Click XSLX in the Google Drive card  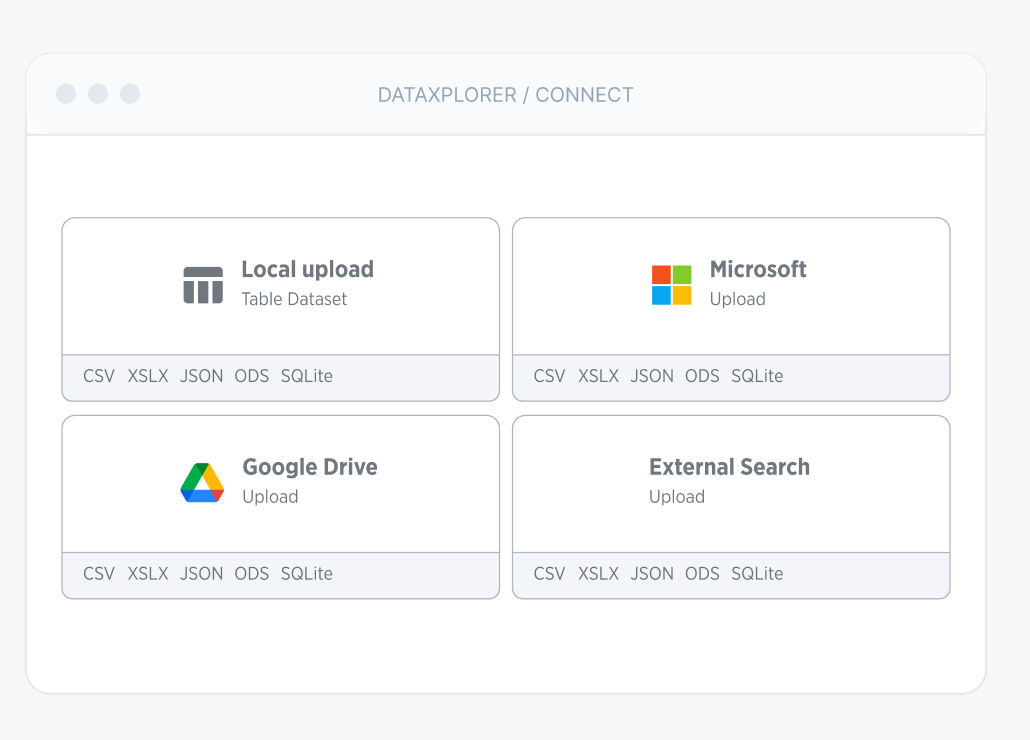coord(148,573)
